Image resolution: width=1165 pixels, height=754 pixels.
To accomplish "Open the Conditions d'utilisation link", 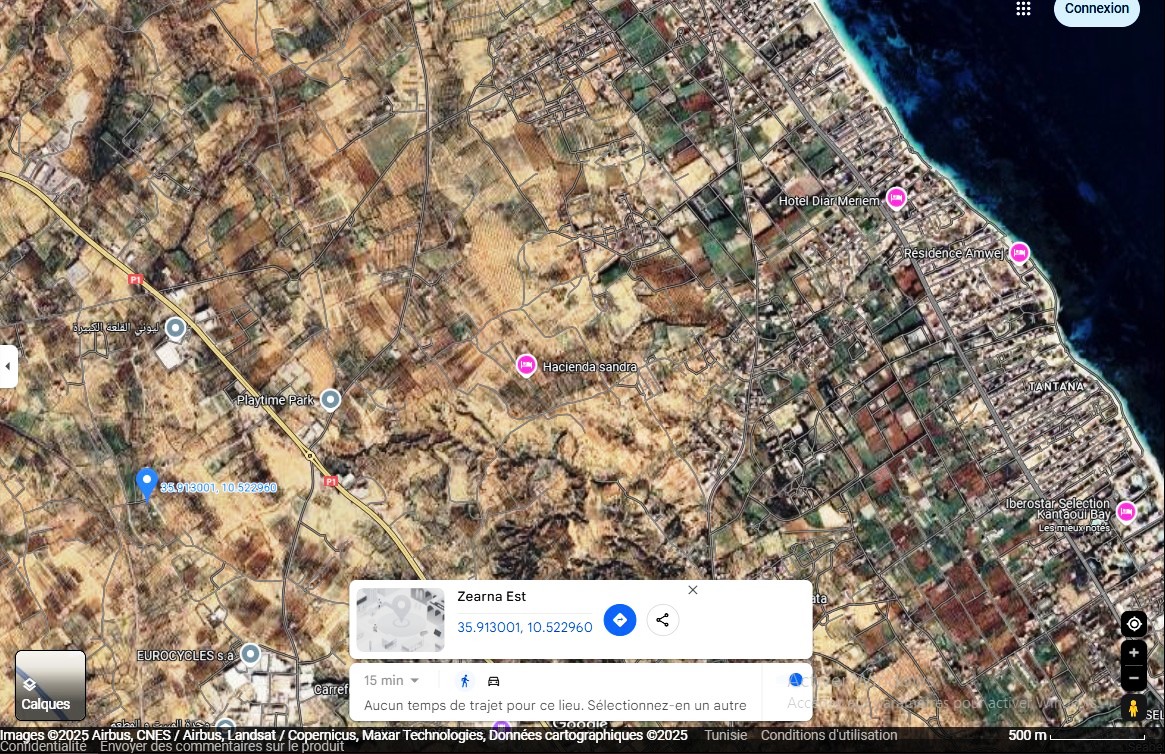I will [829, 735].
